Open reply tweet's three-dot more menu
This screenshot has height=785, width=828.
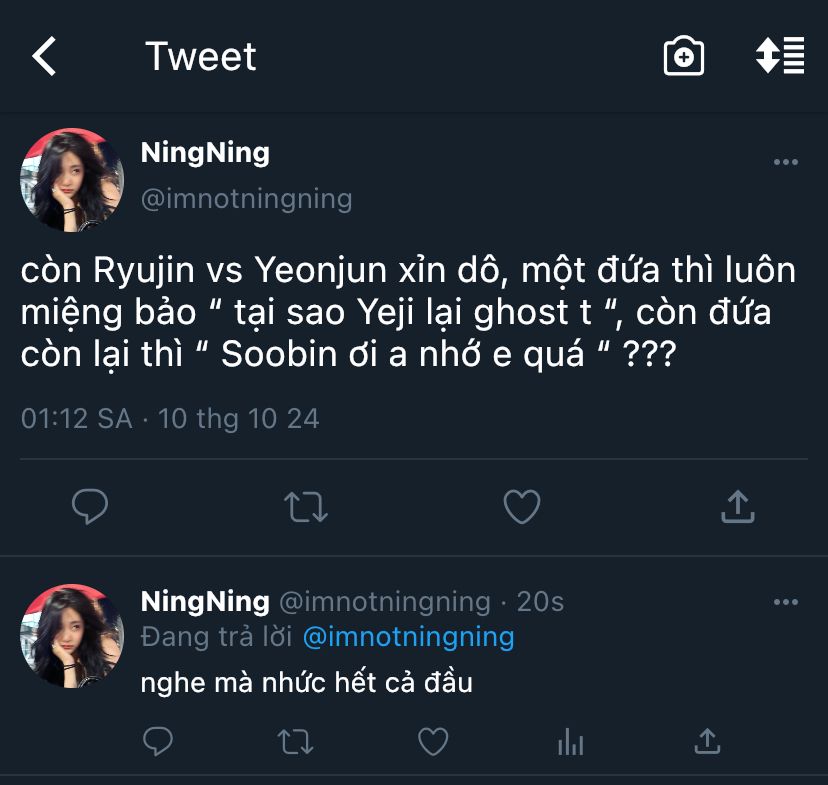click(x=786, y=602)
